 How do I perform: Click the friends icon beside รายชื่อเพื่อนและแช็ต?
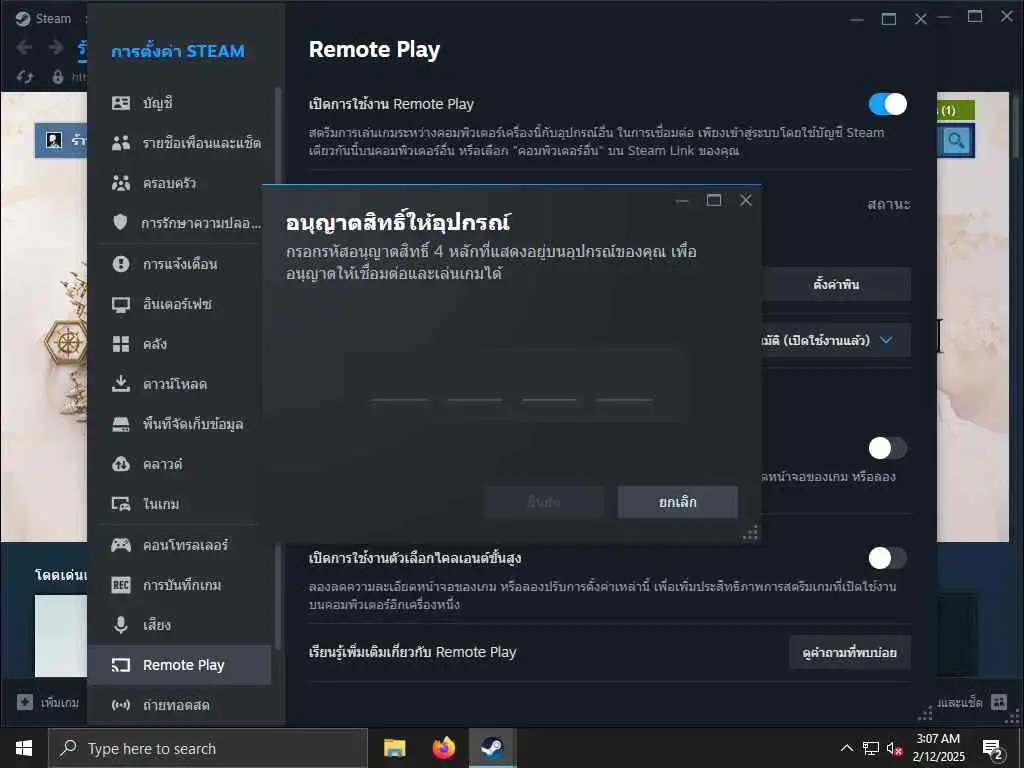click(121, 143)
